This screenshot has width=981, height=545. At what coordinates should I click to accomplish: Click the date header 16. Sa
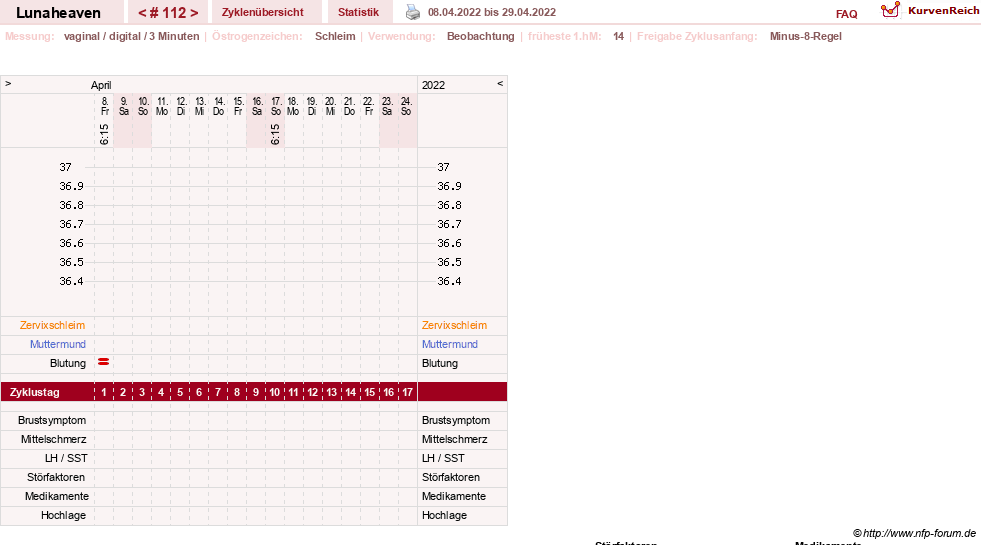click(257, 106)
